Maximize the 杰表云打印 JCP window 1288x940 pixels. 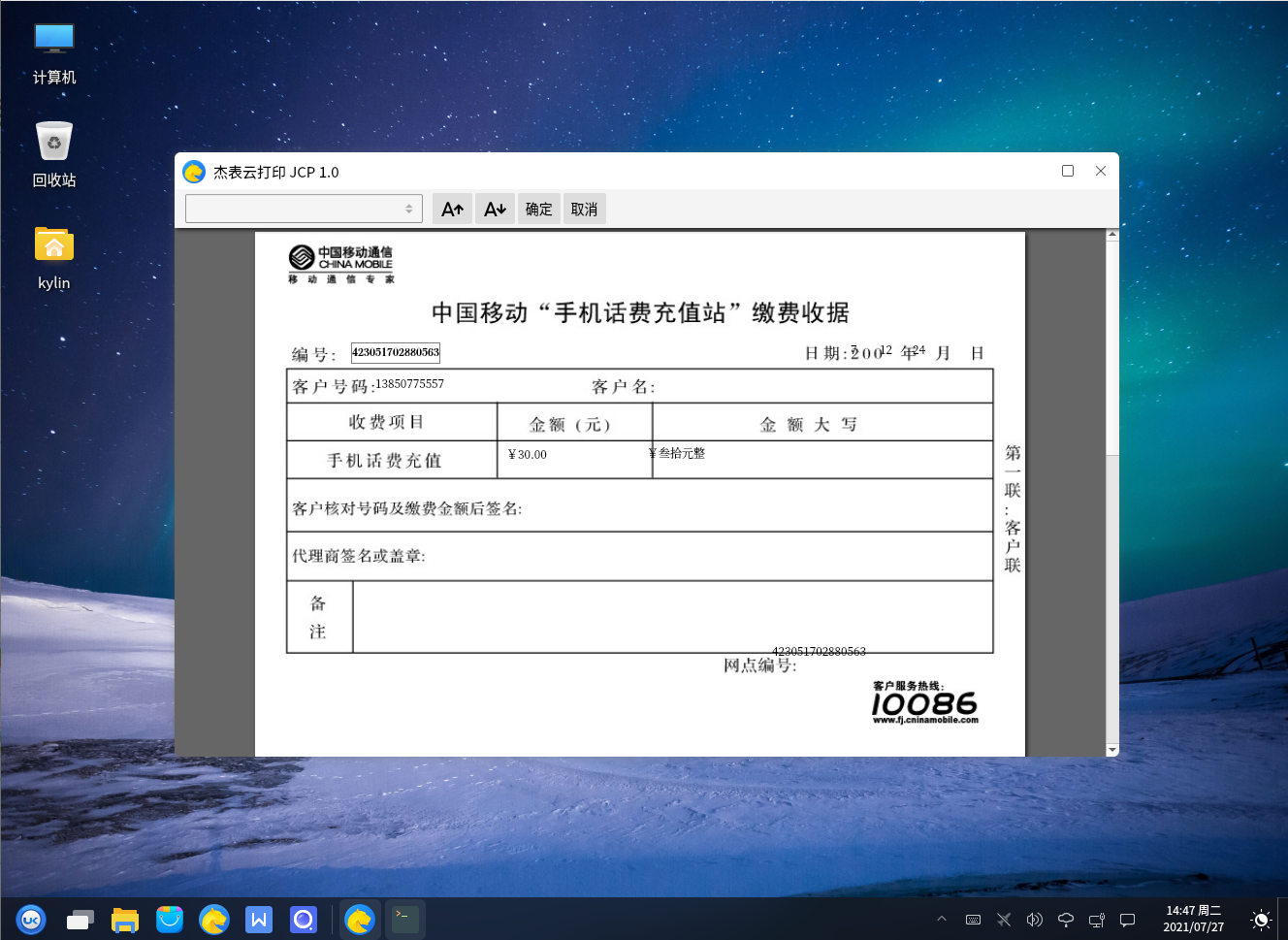pyautogui.click(x=1068, y=171)
